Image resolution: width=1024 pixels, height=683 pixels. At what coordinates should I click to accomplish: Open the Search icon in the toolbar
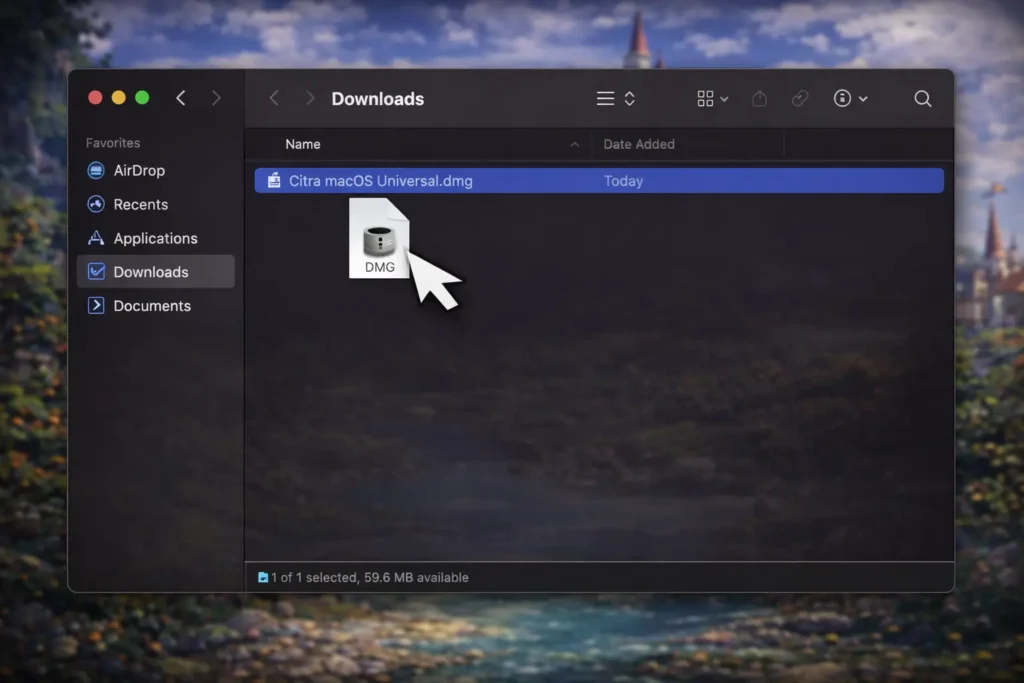coord(921,98)
